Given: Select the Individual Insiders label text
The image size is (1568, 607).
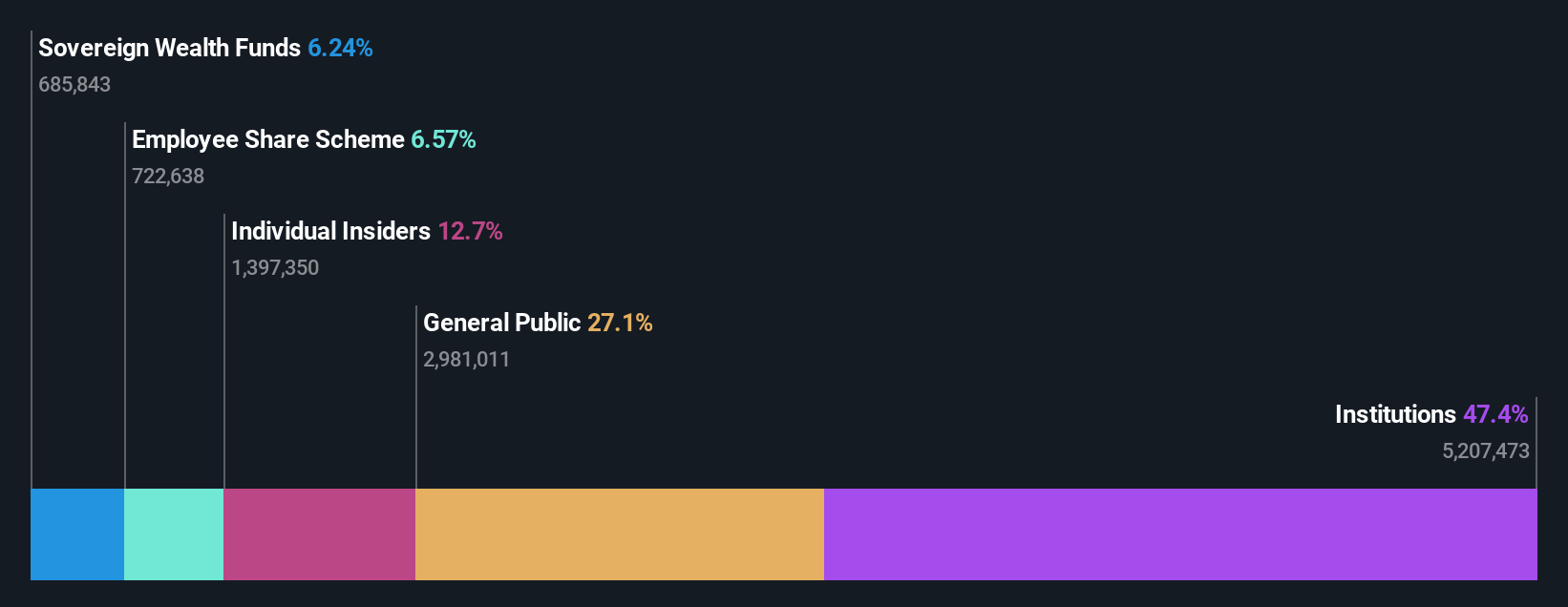Looking at the screenshot, I should tap(330, 231).
